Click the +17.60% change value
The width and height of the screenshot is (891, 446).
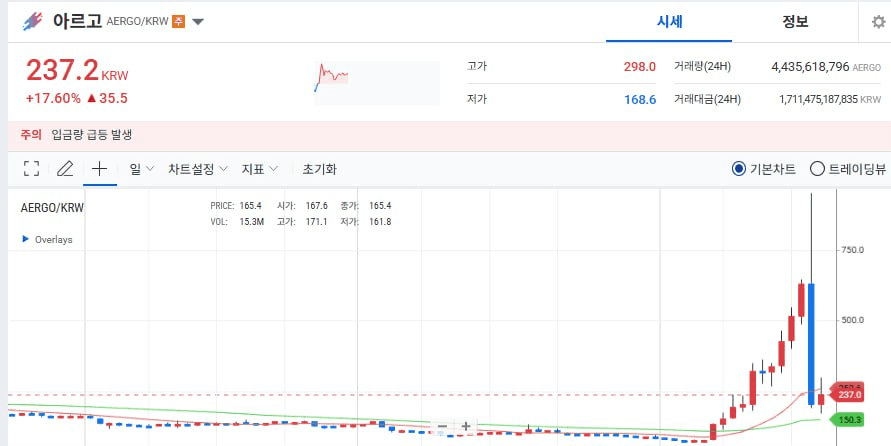point(53,98)
